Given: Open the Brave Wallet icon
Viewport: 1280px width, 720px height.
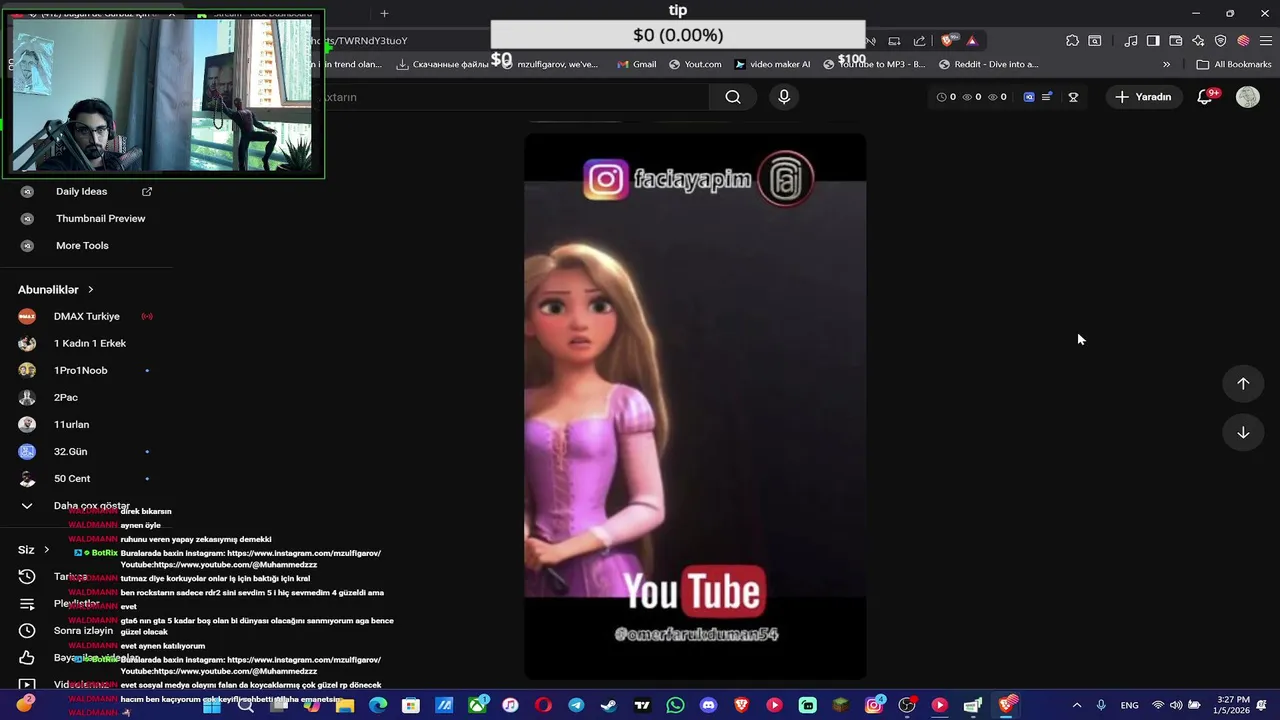Looking at the screenshot, I should (1176, 41).
